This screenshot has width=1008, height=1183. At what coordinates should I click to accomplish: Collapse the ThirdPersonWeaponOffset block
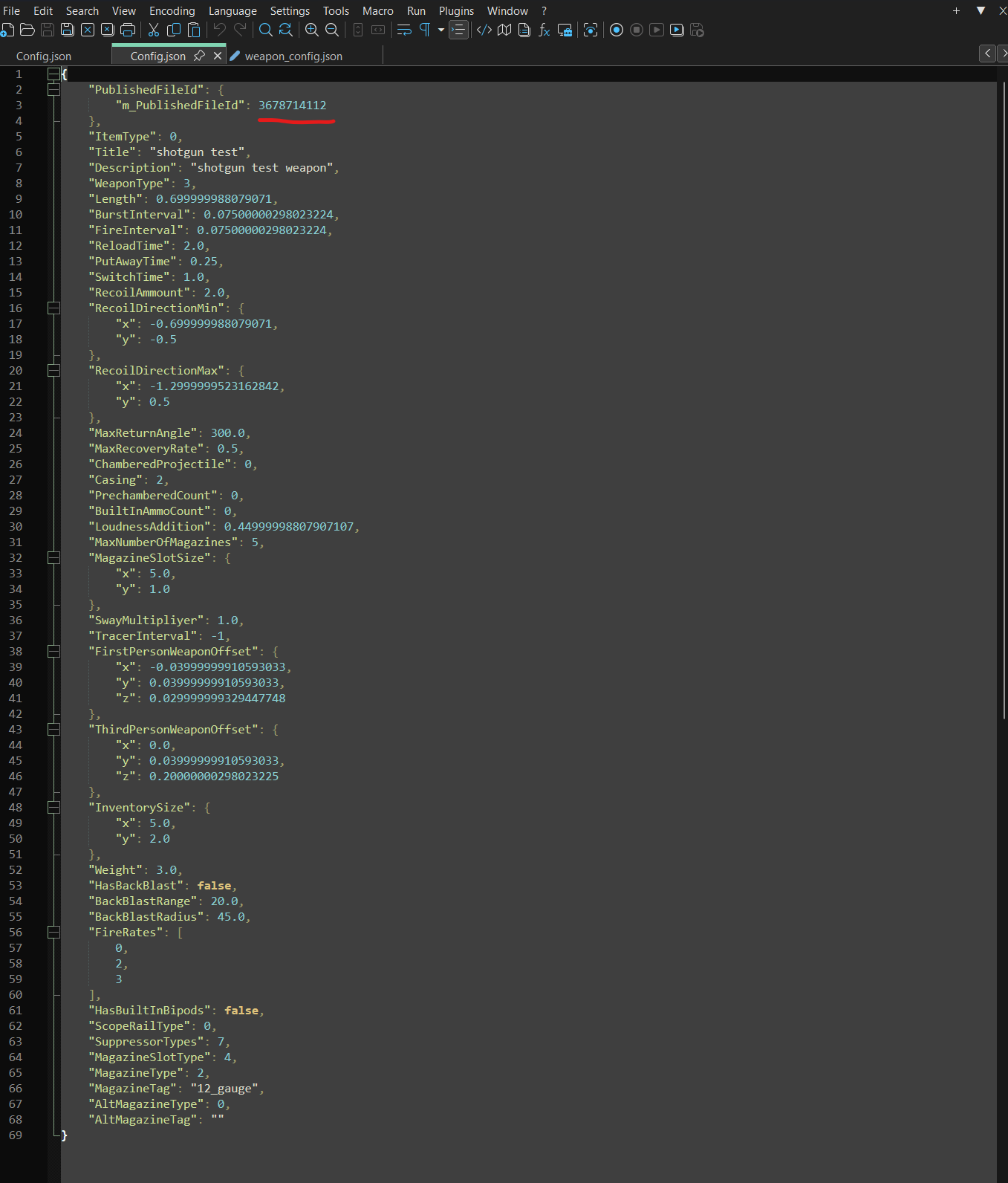[x=53, y=729]
